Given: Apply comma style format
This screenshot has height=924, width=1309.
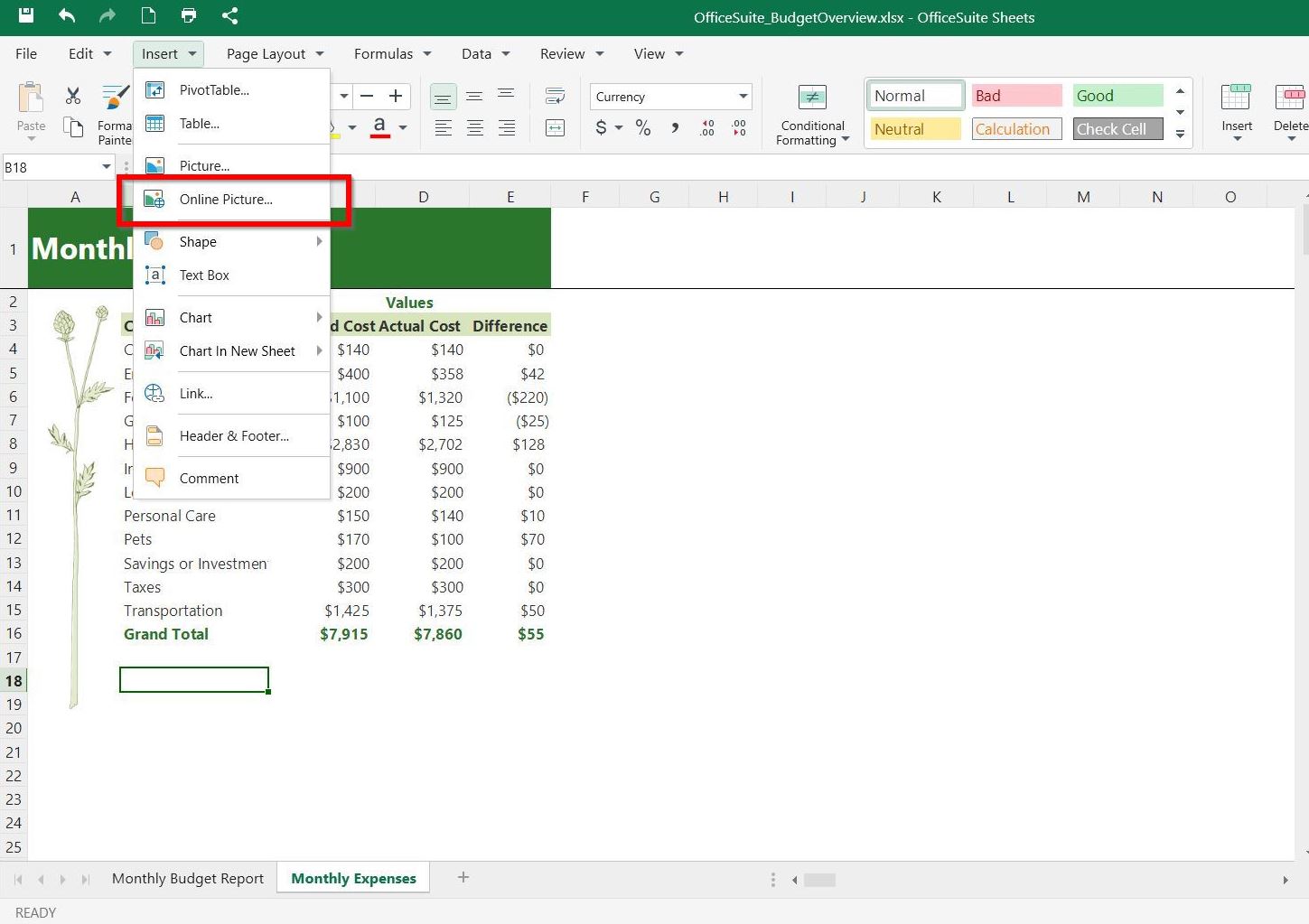Looking at the screenshot, I should (x=675, y=127).
